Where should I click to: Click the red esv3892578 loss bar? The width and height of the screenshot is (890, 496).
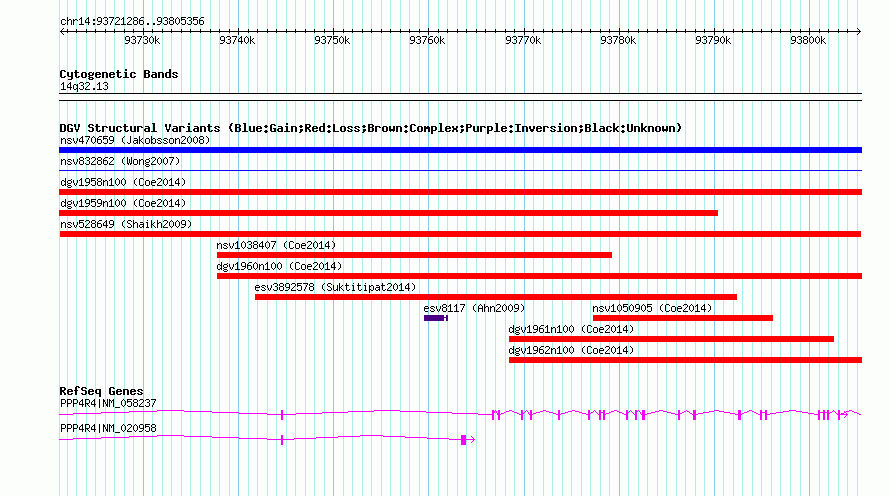point(496,297)
